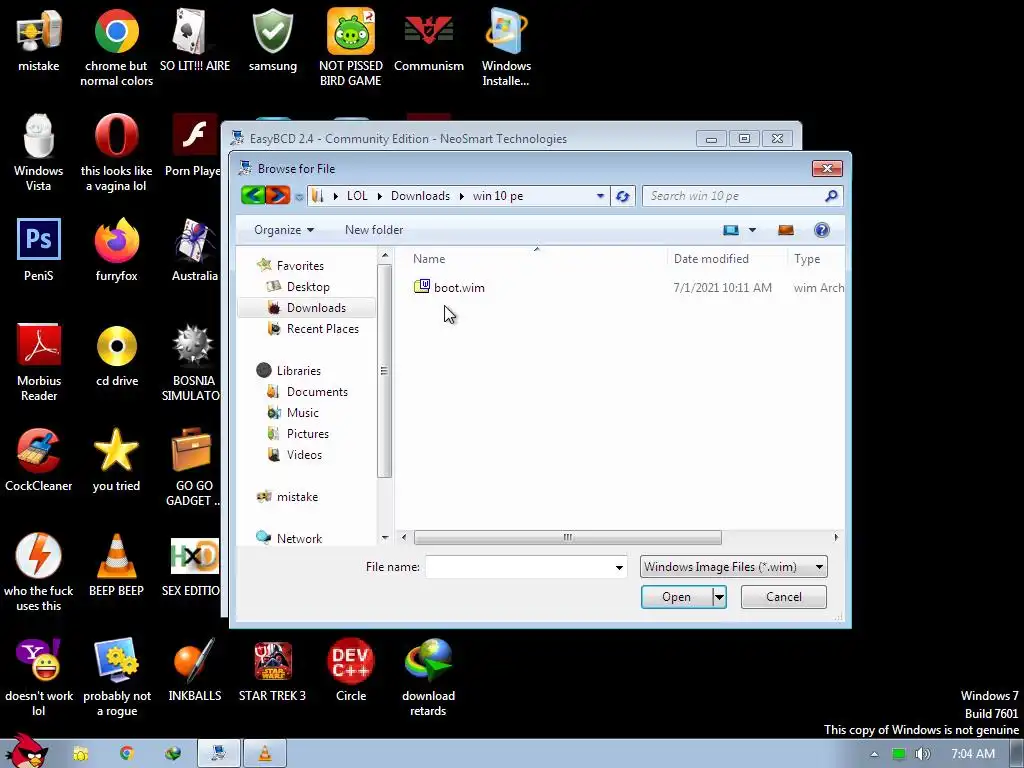Open Music library
The width and height of the screenshot is (1024, 768).
(302, 413)
